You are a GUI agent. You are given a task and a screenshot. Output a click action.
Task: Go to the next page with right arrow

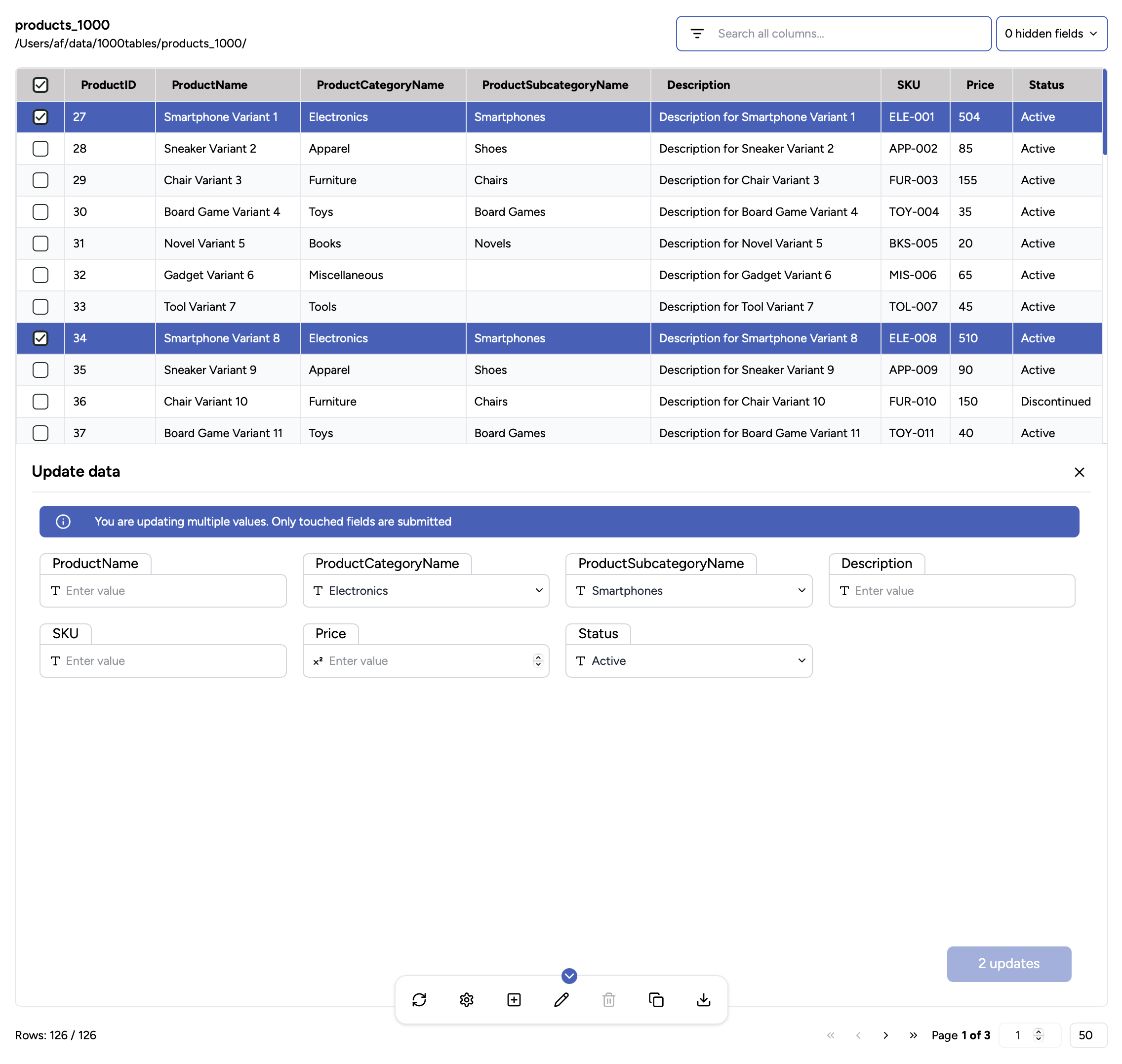(886, 1035)
